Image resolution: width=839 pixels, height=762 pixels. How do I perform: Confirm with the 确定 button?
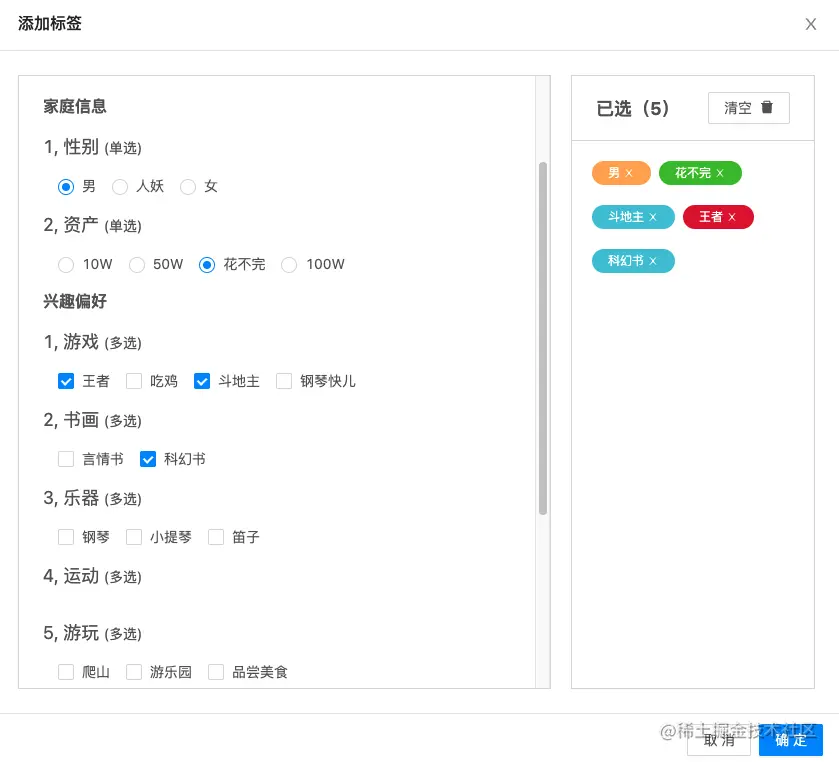791,740
